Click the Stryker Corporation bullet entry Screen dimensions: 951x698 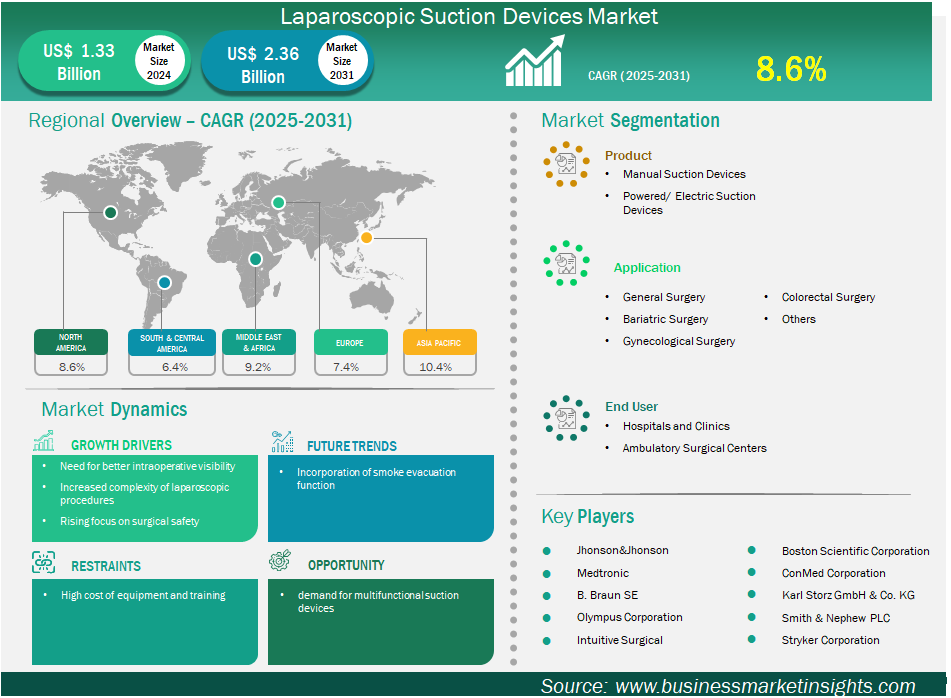tap(830, 640)
